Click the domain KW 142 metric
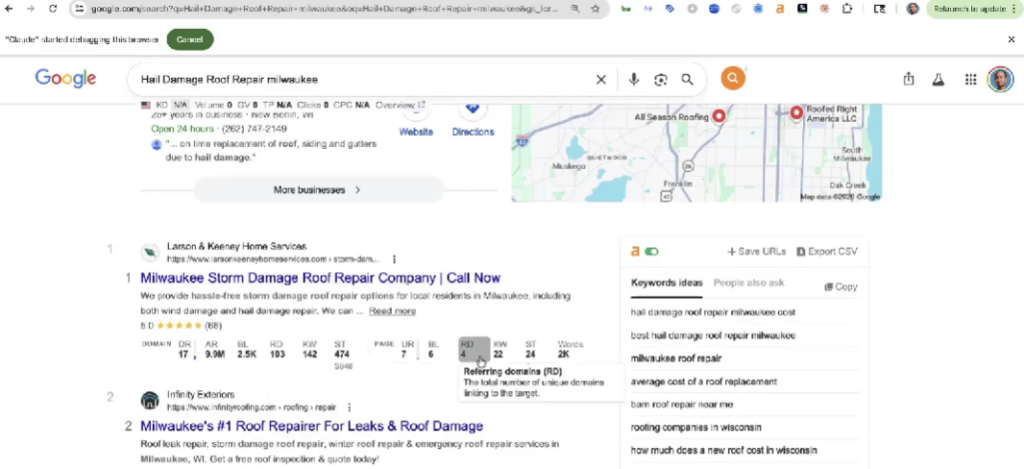This screenshot has width=1024, height=469. [310, 349]
